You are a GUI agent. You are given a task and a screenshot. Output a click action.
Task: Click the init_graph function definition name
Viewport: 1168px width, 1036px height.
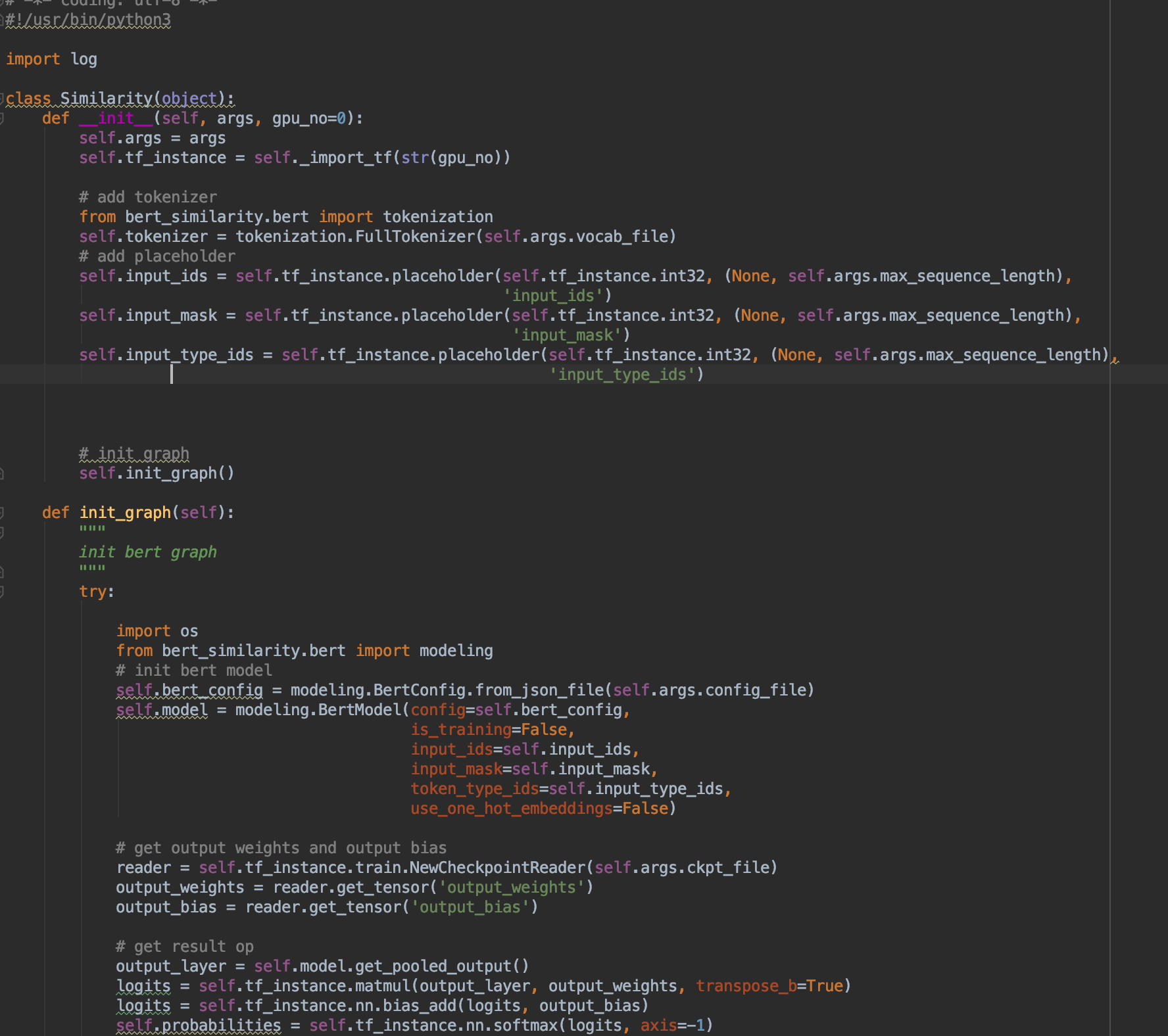[125, 513]
